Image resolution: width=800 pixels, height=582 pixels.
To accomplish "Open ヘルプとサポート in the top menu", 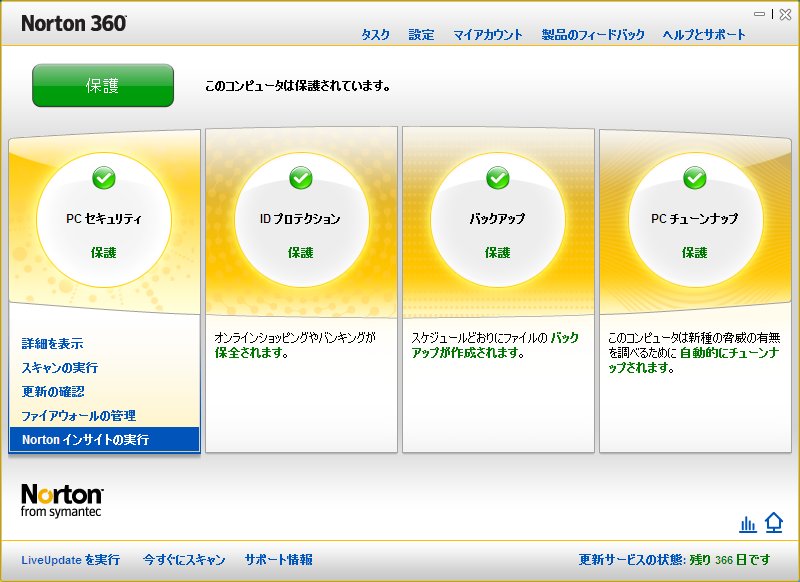I will point(704,35).
